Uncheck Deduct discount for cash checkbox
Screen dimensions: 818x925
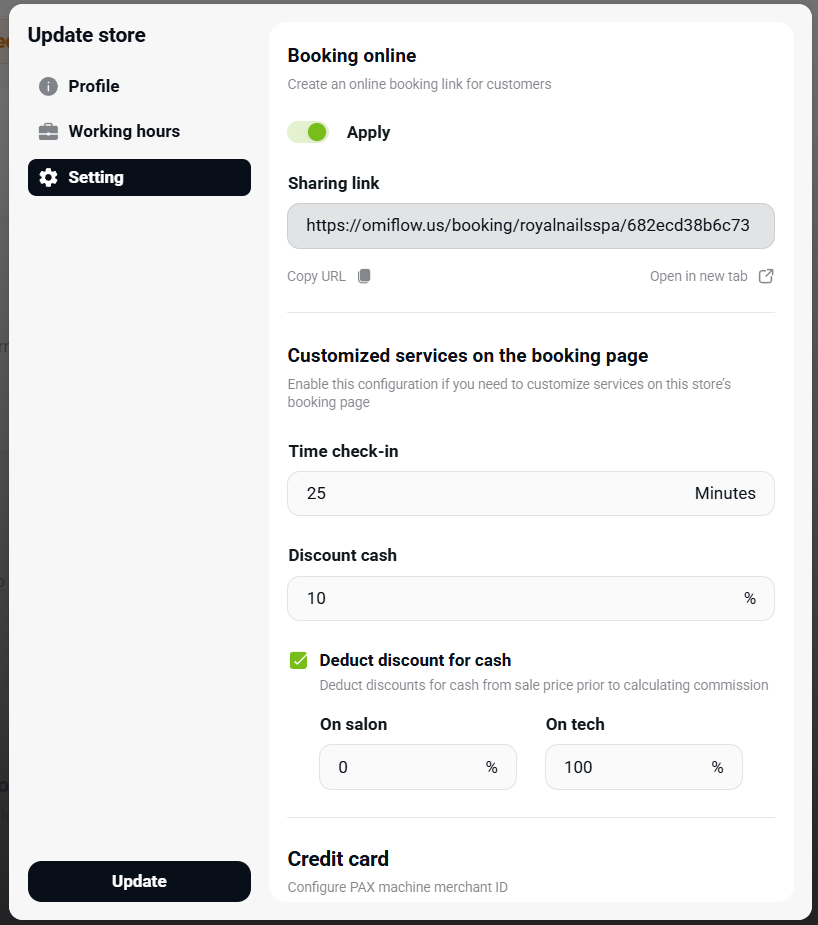tap(298, 660)
